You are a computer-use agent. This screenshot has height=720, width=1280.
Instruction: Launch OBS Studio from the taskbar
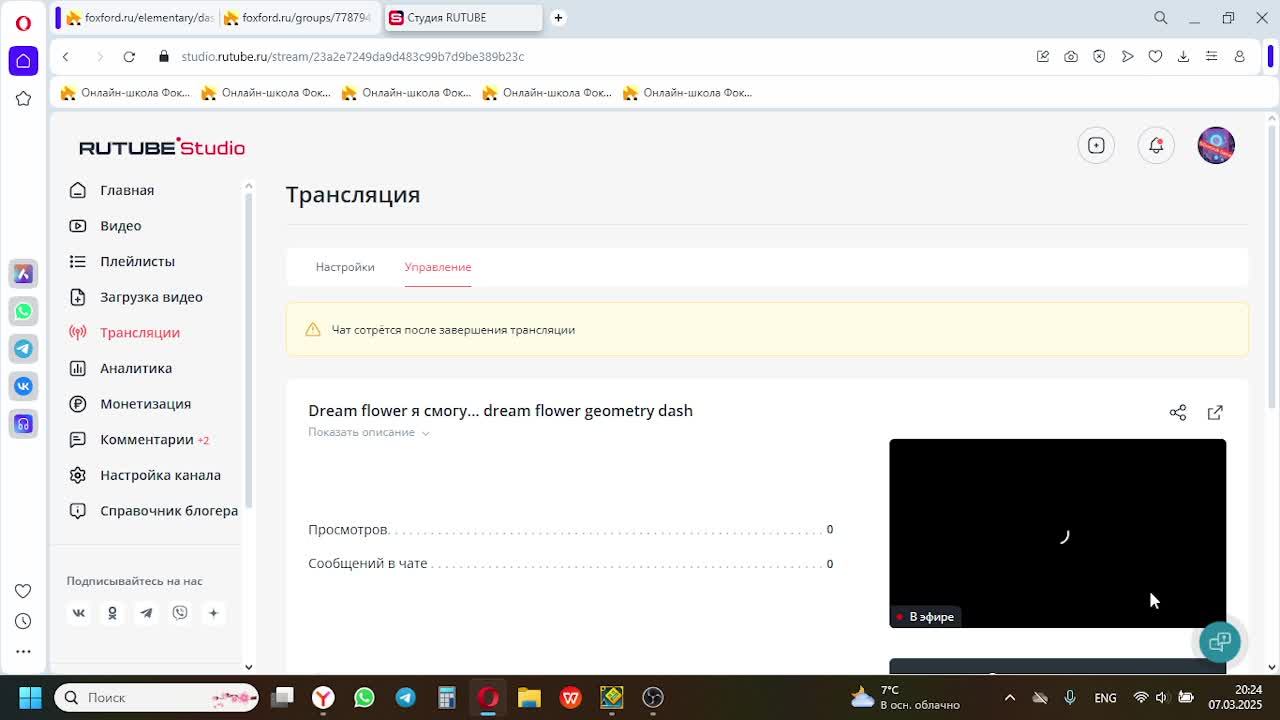coord(653,698)
